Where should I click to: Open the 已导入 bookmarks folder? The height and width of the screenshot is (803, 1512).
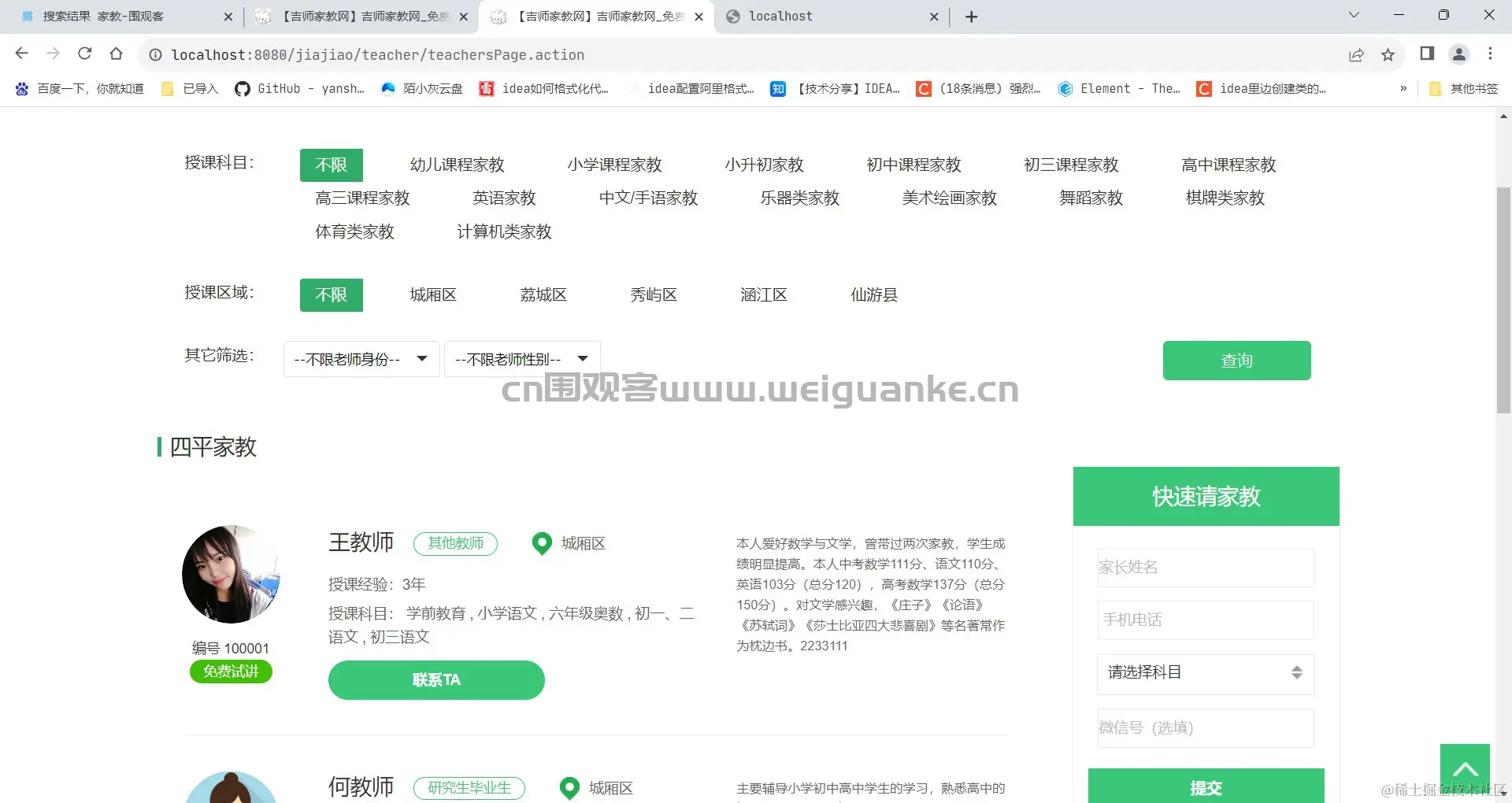pos(190,89)
